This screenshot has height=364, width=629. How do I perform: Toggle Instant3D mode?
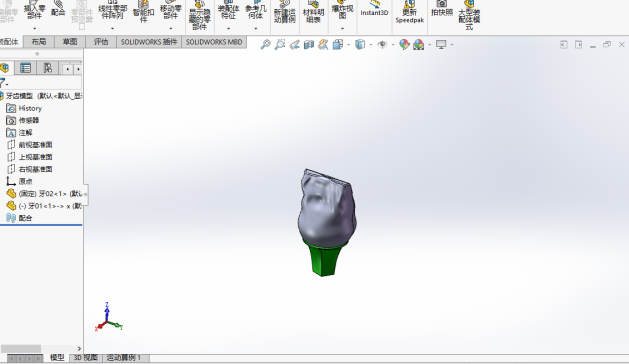click(x=374, y=9)
